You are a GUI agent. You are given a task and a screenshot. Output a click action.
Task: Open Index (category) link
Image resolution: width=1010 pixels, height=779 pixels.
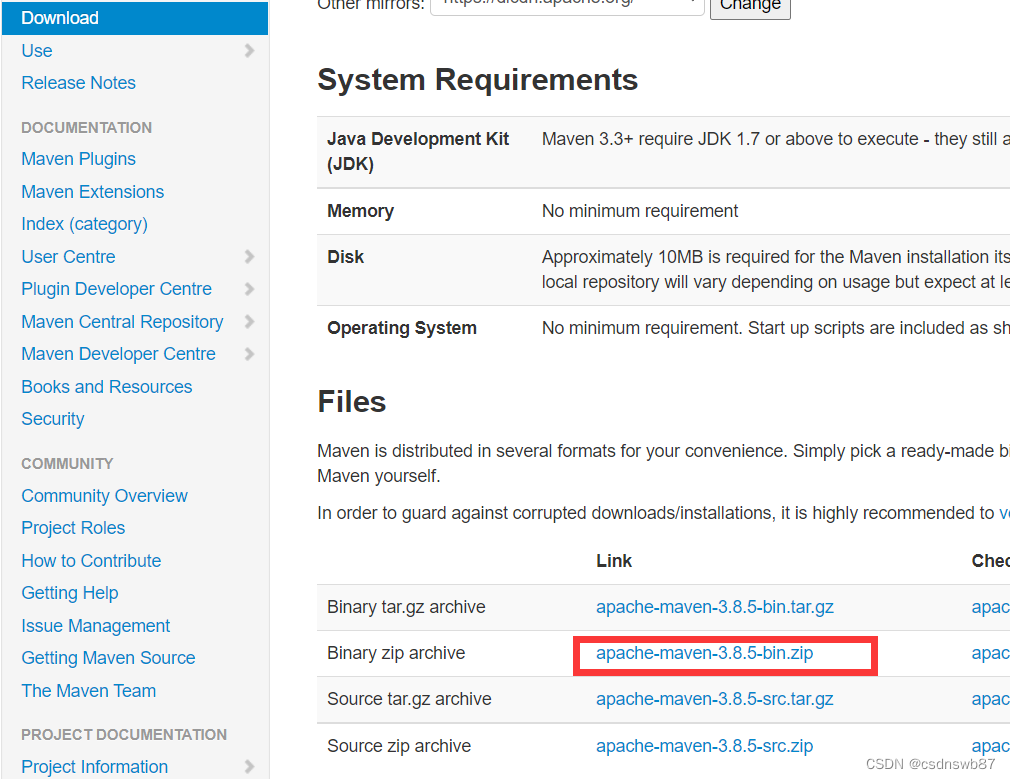click(x=84, y=224)
